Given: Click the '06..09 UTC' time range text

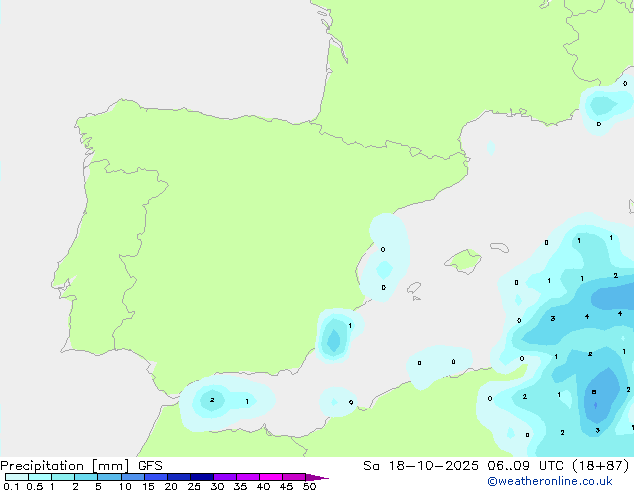Looking at the screenshot, I should tap(526, 466).
